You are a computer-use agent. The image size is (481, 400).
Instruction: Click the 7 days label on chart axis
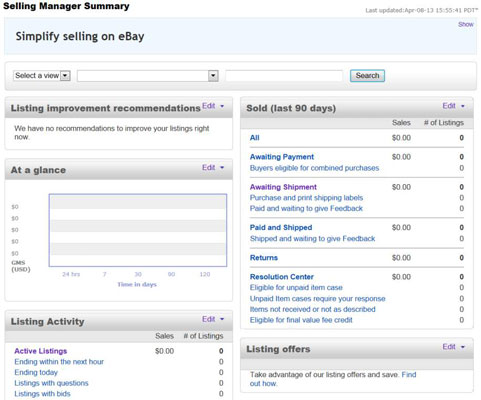coord(104,274)
